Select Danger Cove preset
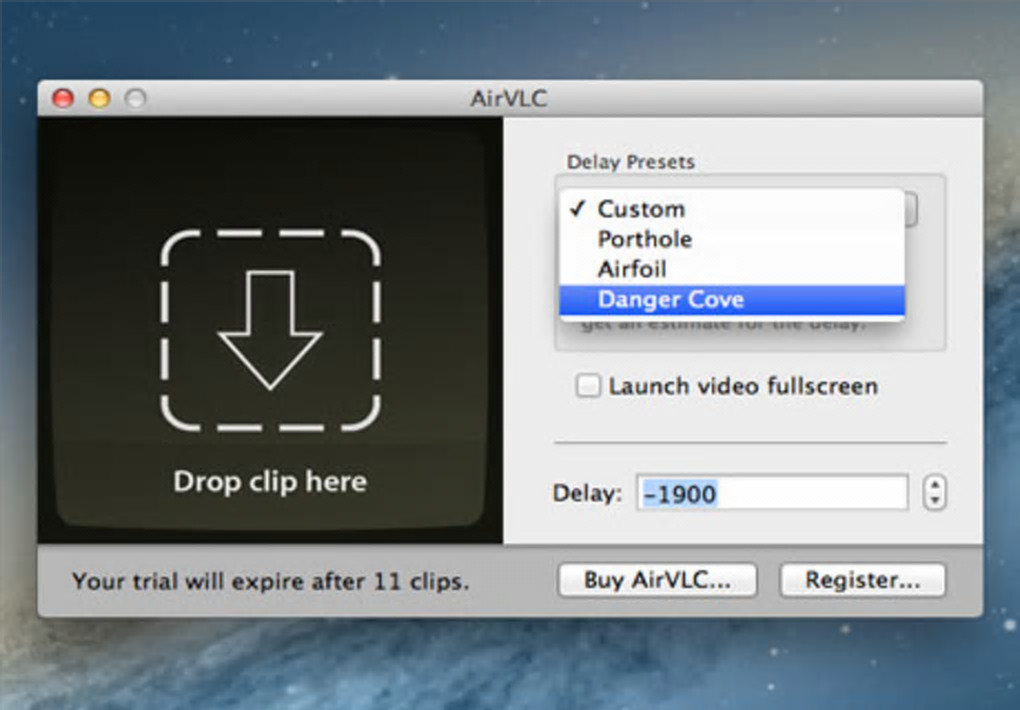Screen dimensions: 1020x710 [732, 299]
